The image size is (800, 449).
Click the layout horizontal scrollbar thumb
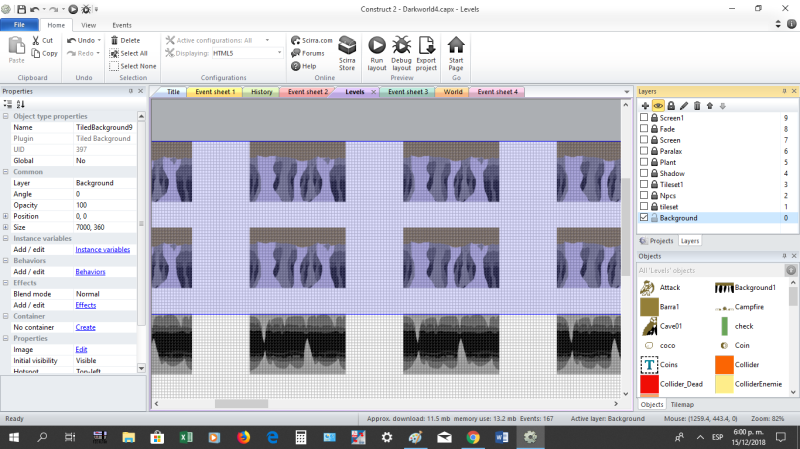(x=241, y=404)
